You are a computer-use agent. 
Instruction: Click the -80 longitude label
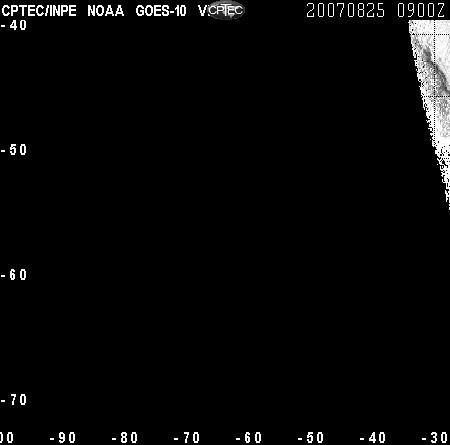(x=125, y=438)
